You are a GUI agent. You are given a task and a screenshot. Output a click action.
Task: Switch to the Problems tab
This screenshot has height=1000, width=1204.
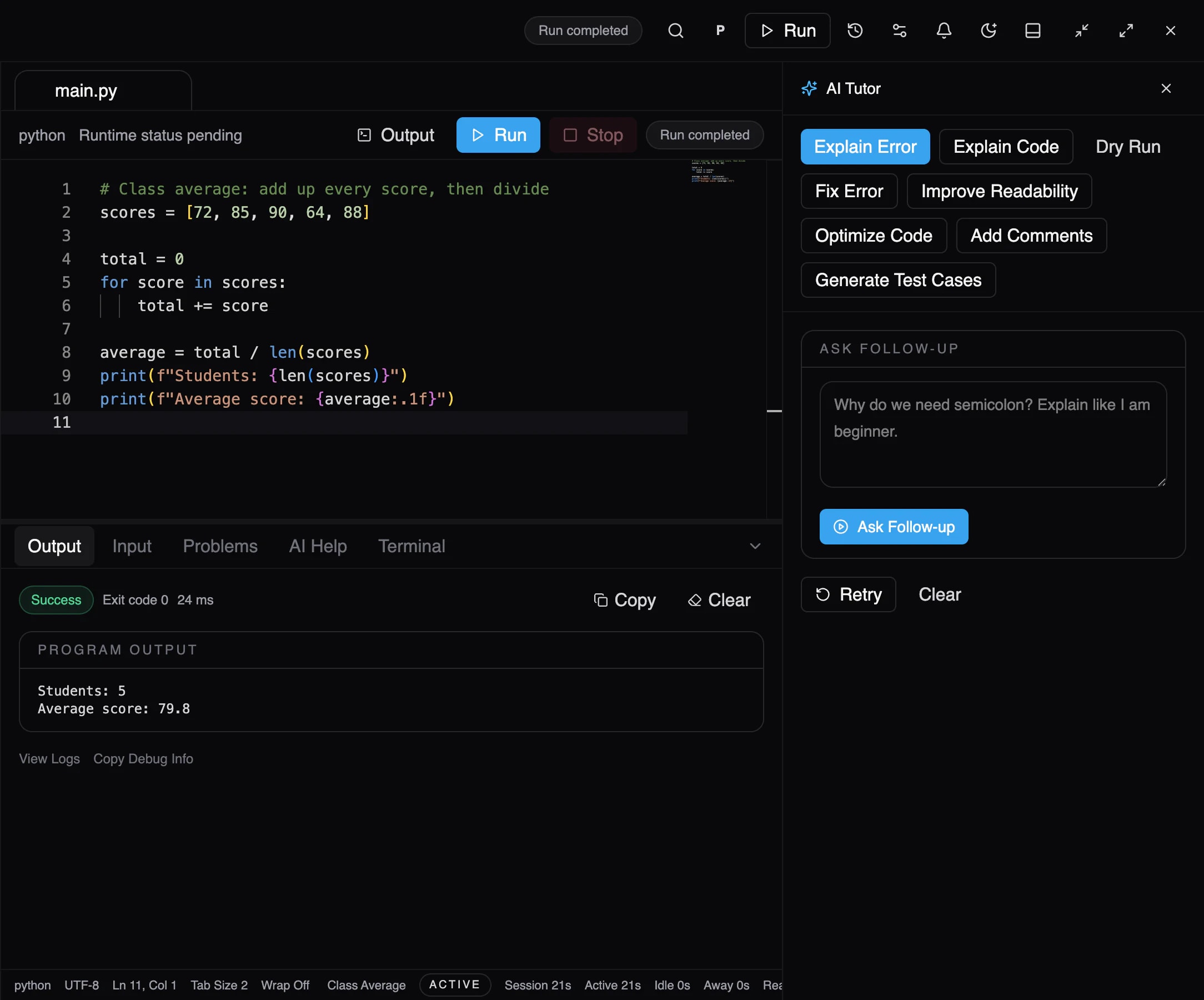click(220, 546)
